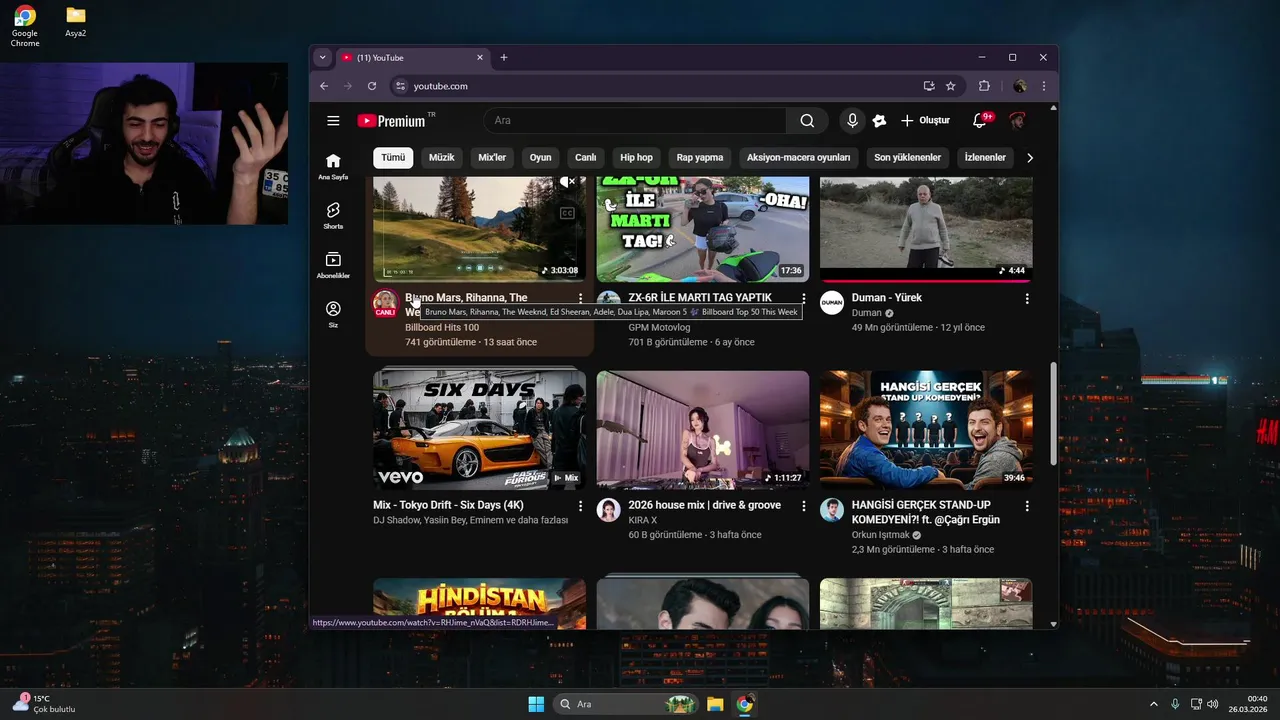Open options for the Bruno Mars video
The height and width of the screenshot is (720, 1280).
pos(580,298)
